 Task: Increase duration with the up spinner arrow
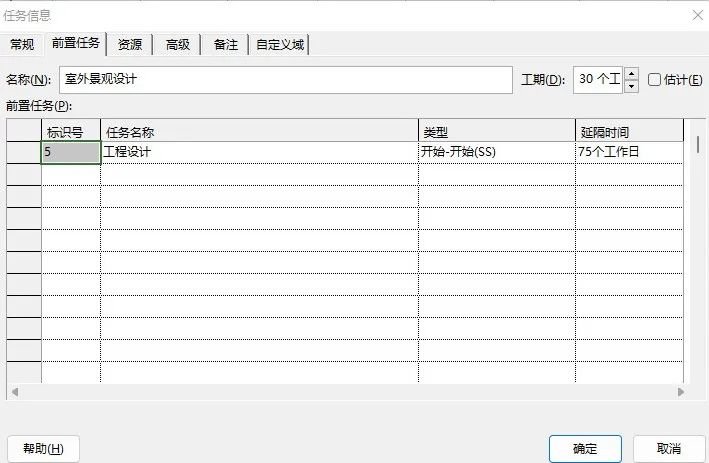click(x=632, y=74)
